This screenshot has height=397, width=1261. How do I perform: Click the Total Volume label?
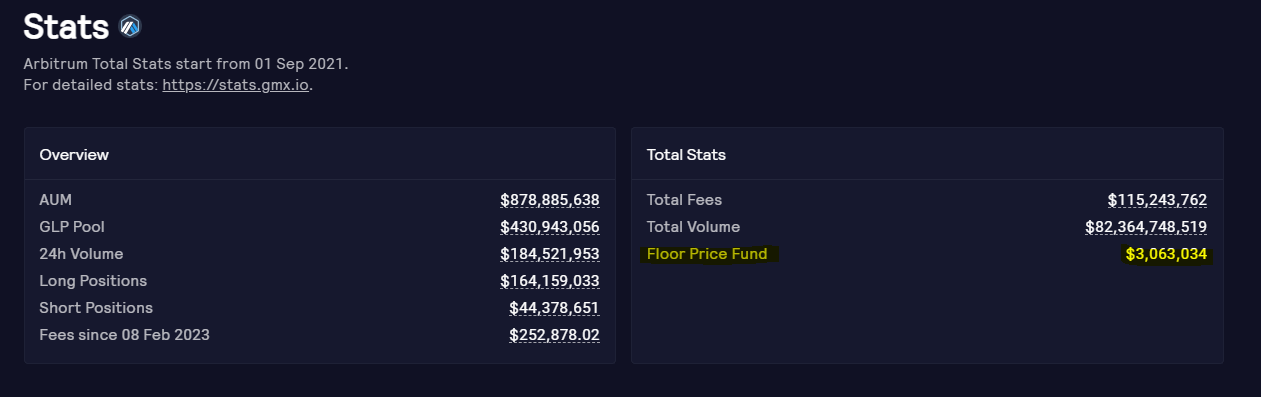pyautogui.click(x=693, y=227)
